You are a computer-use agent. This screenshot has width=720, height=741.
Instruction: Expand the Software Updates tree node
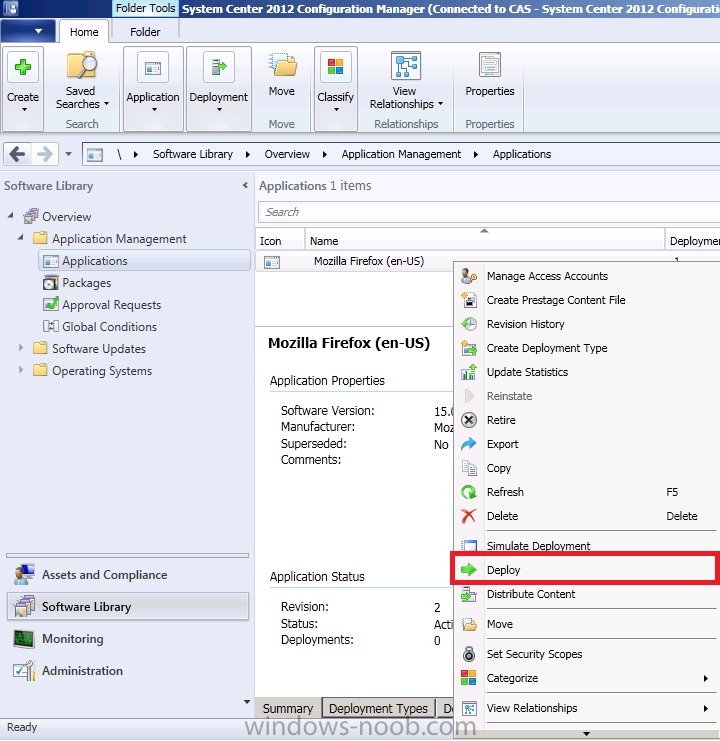click(x=20, y=348)
